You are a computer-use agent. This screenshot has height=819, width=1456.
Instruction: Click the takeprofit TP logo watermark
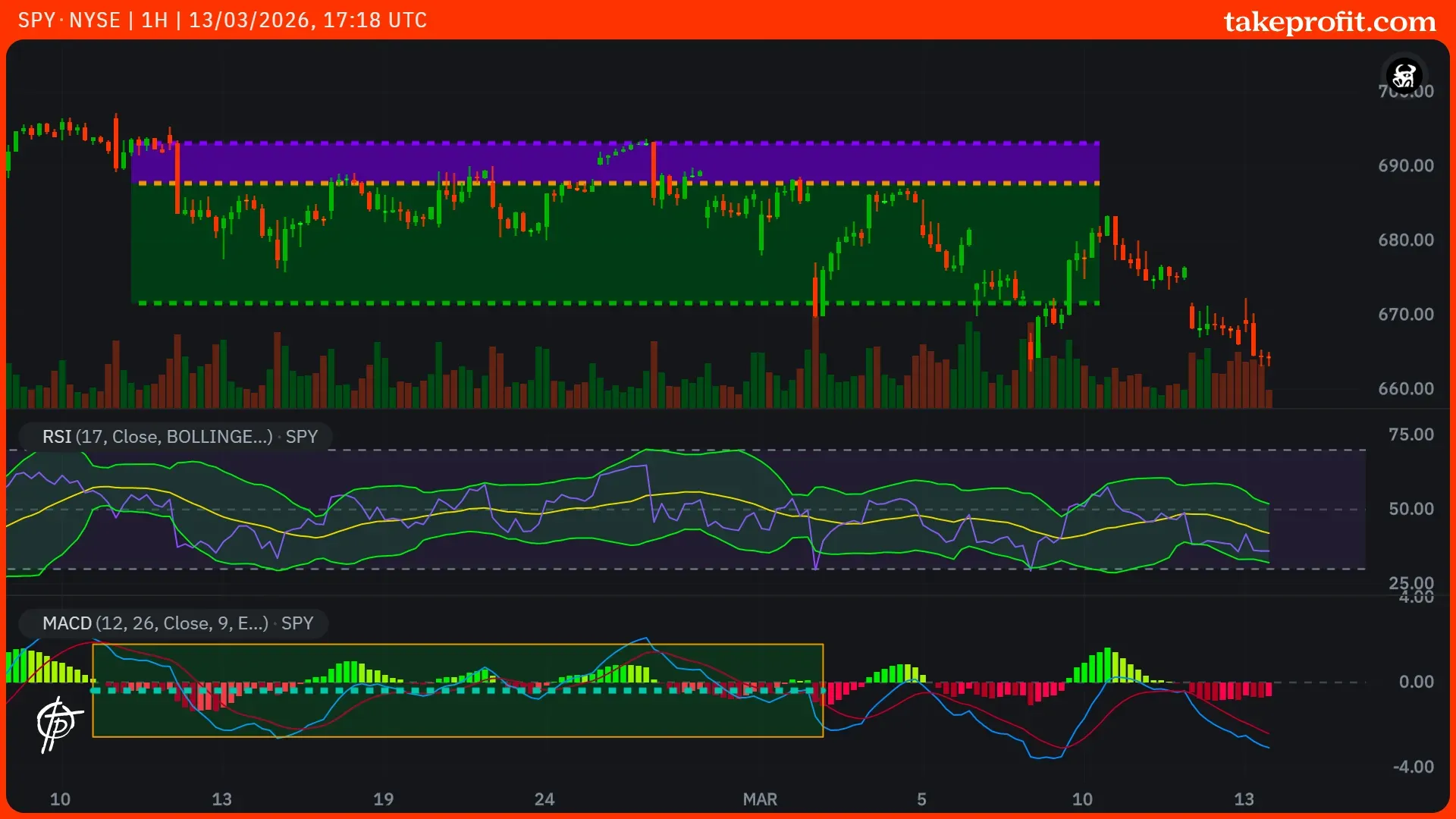58,724
